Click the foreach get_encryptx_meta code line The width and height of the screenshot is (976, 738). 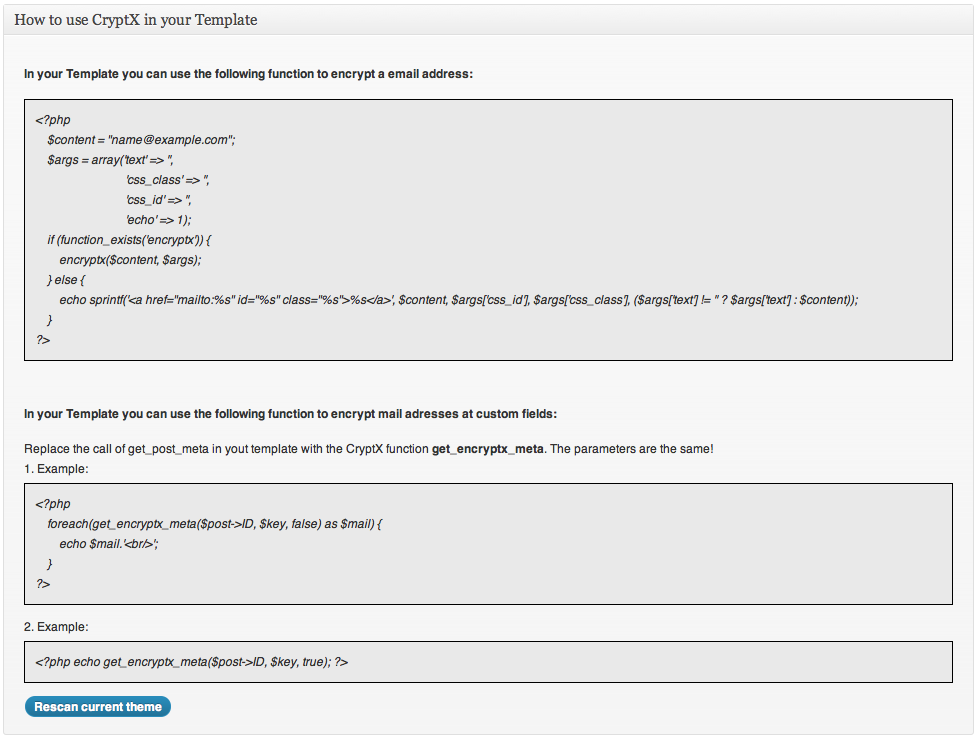[215, 524]
